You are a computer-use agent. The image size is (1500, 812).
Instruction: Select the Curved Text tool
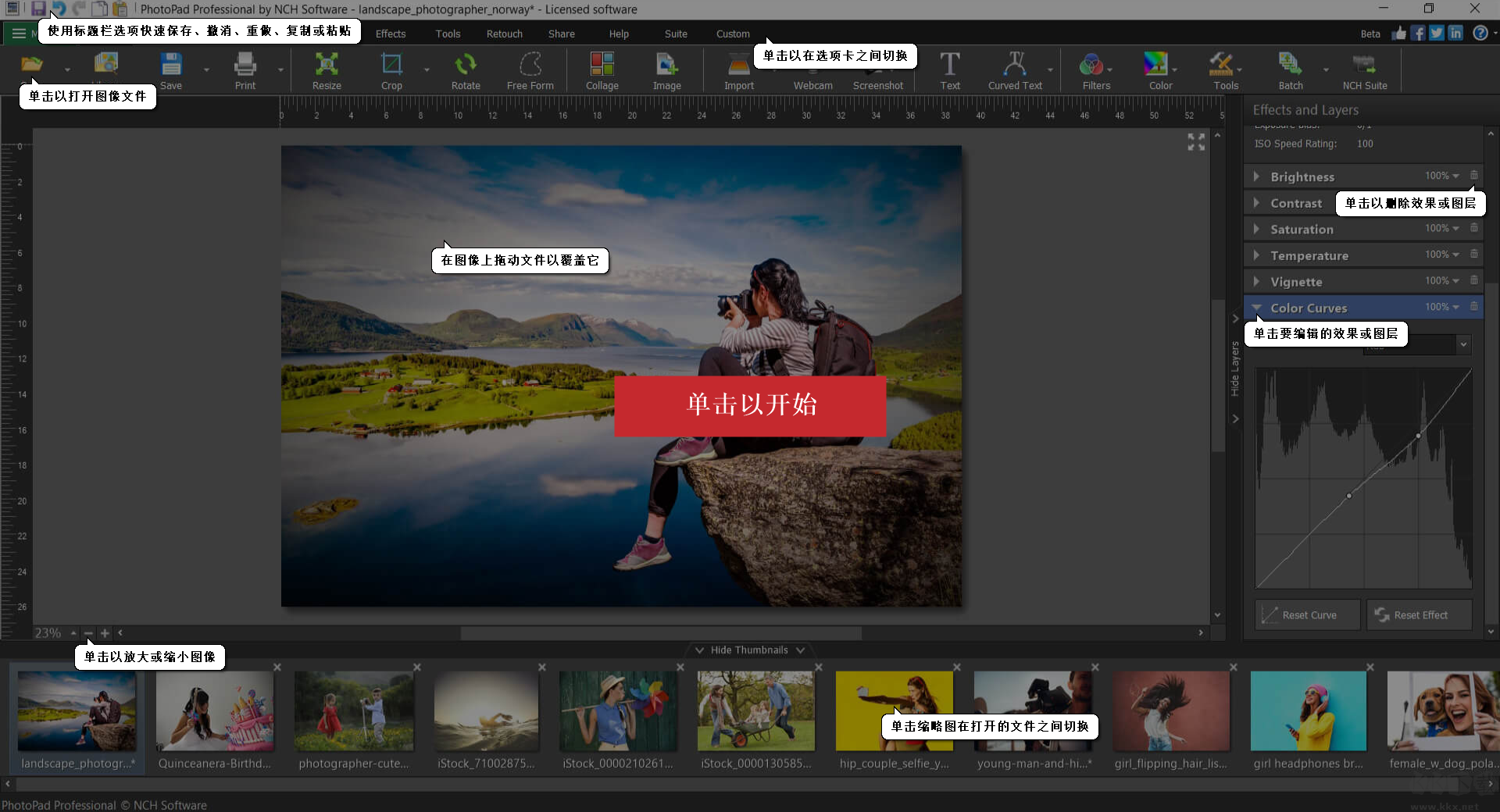pos(1015,70)
